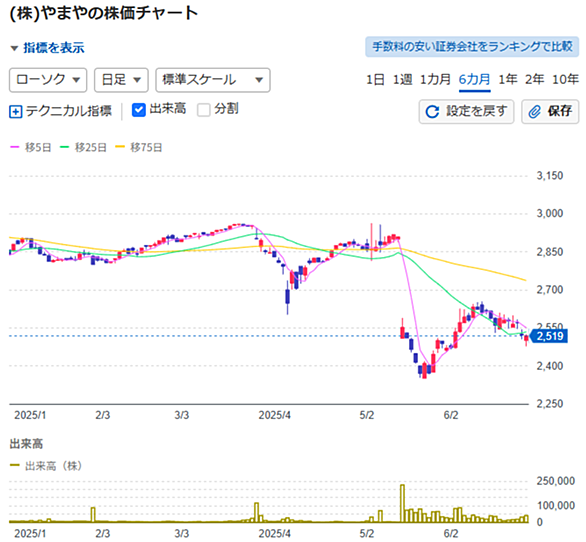Screen dimensions: 586x542
Task: Click the 保存 save button
Action: 550,111
